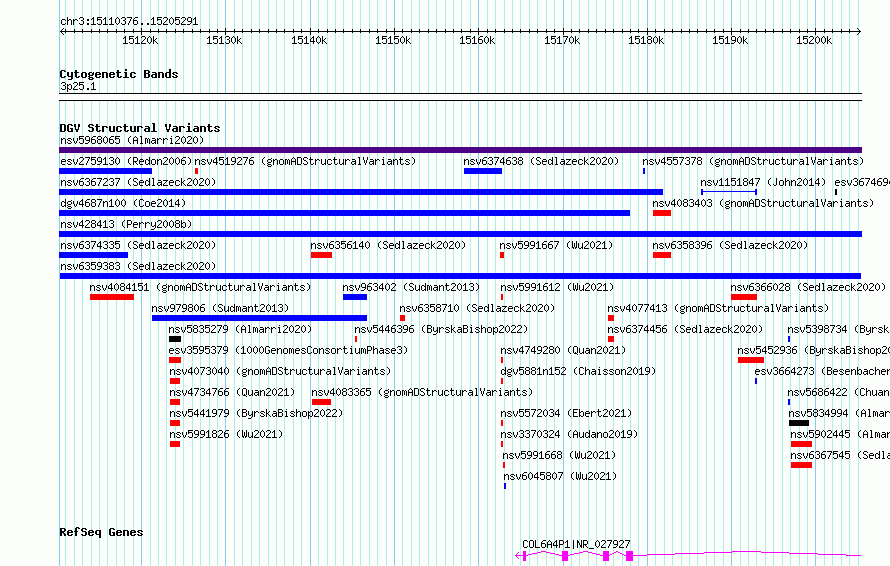Image resolution: width=890 pixels, height=566 pixels.
Task: Click the red nsv6356140 variant bar
Action: [321, 255]
